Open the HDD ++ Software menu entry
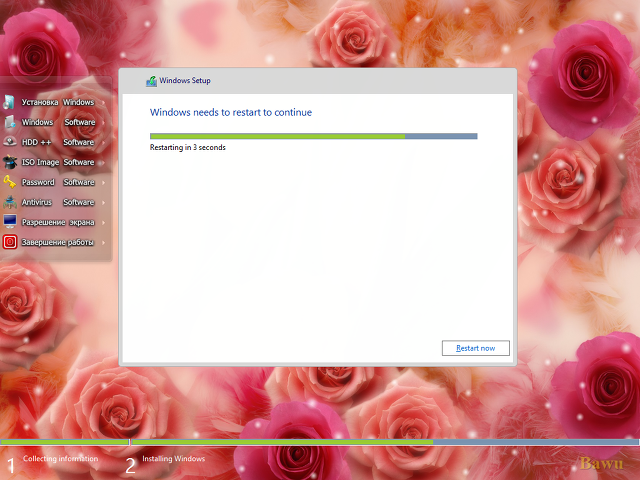Viewport: 640px width, 480px height. 56,142
